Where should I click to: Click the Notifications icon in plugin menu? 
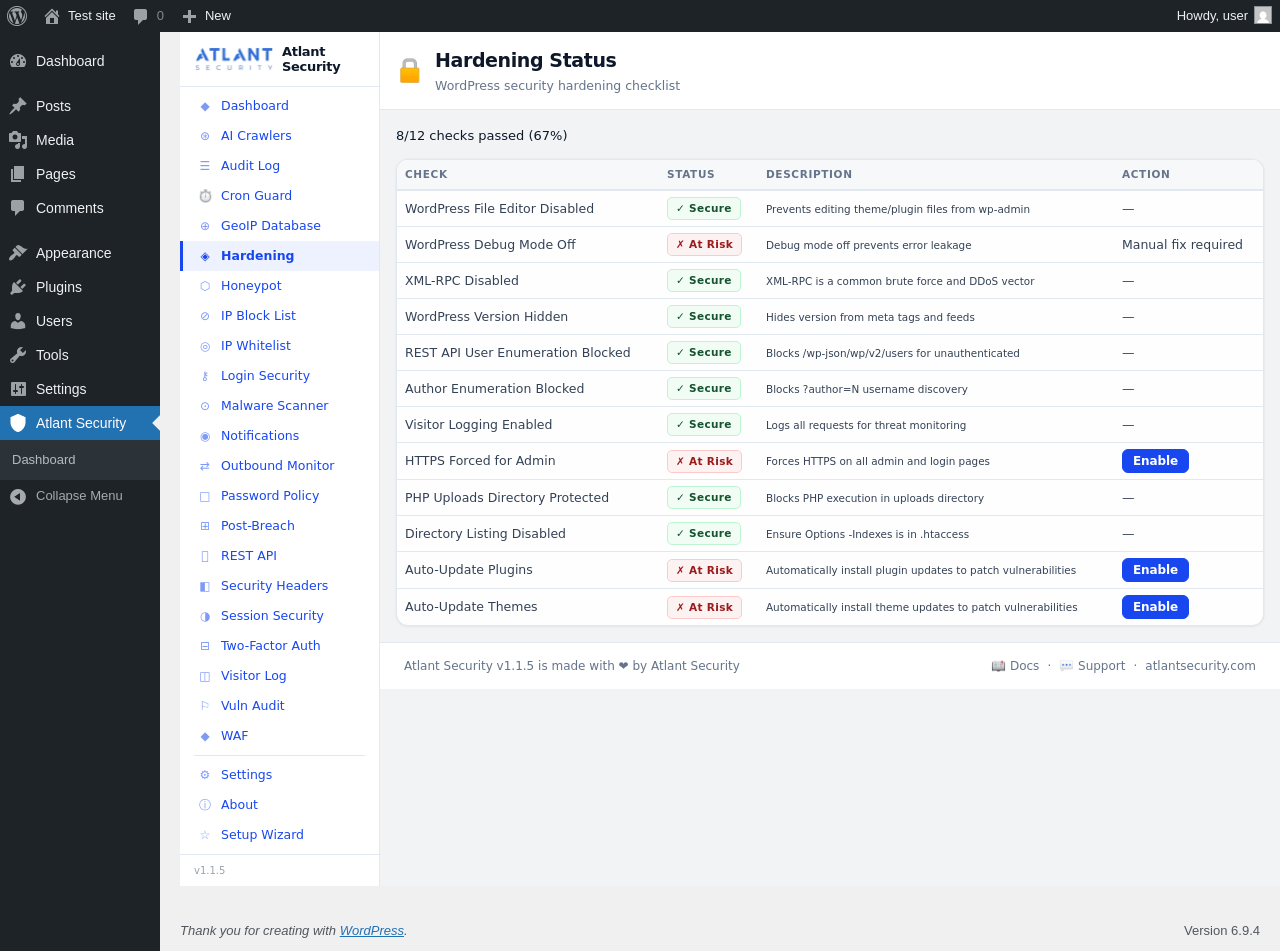[205, 436]
